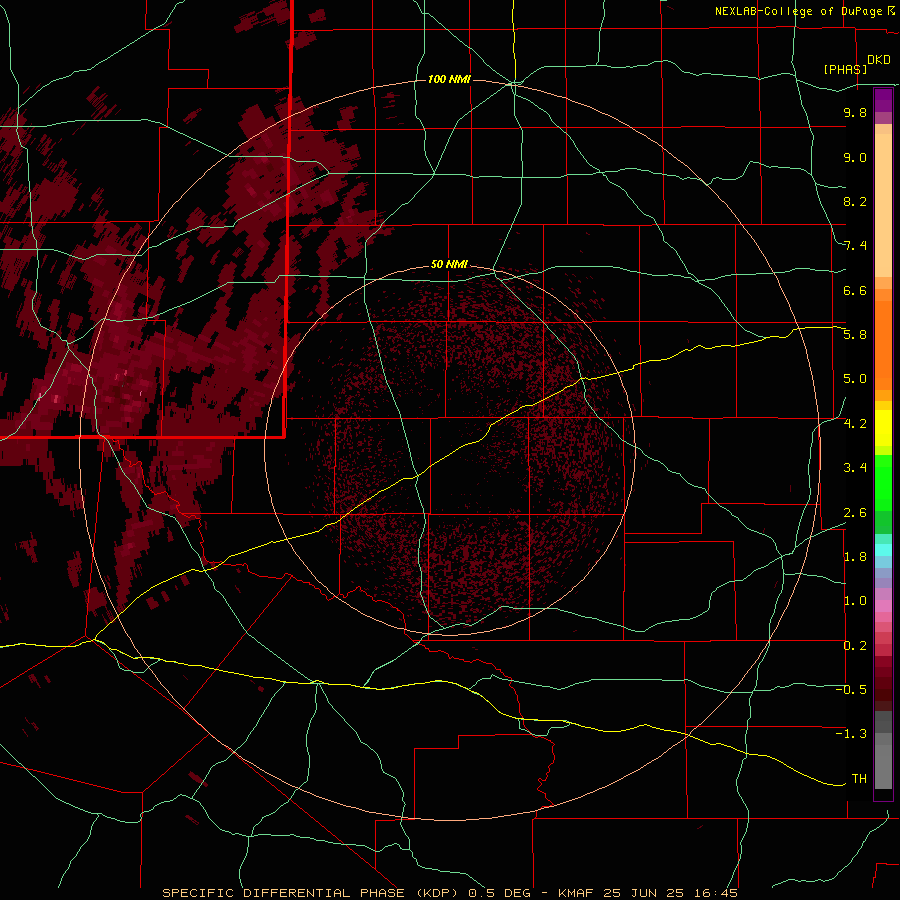Click the 0.5 DEG elevation text in caption
The width and height of the screenshot is (900, 900).
point(499,893)
